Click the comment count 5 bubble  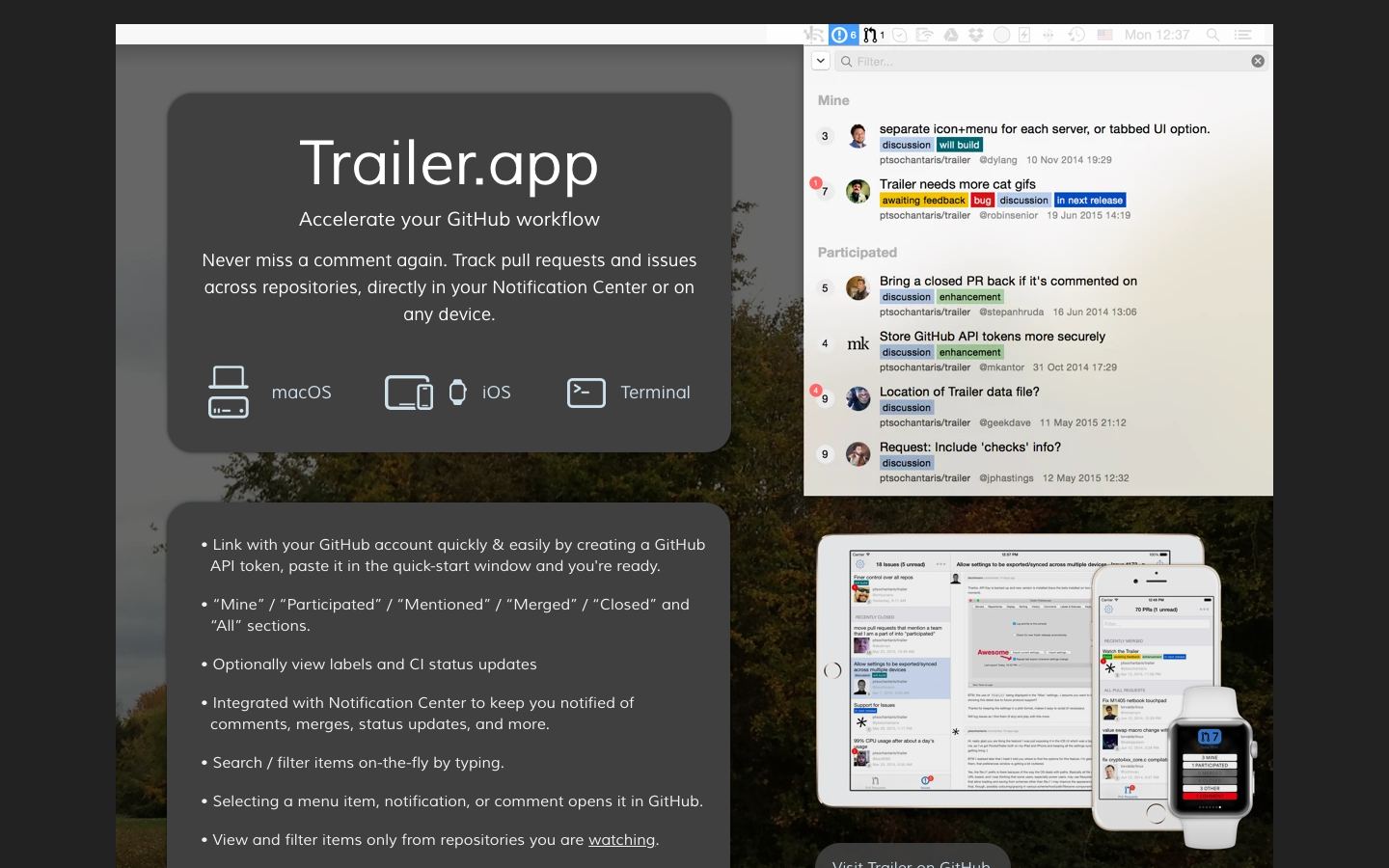coord(825,287)
